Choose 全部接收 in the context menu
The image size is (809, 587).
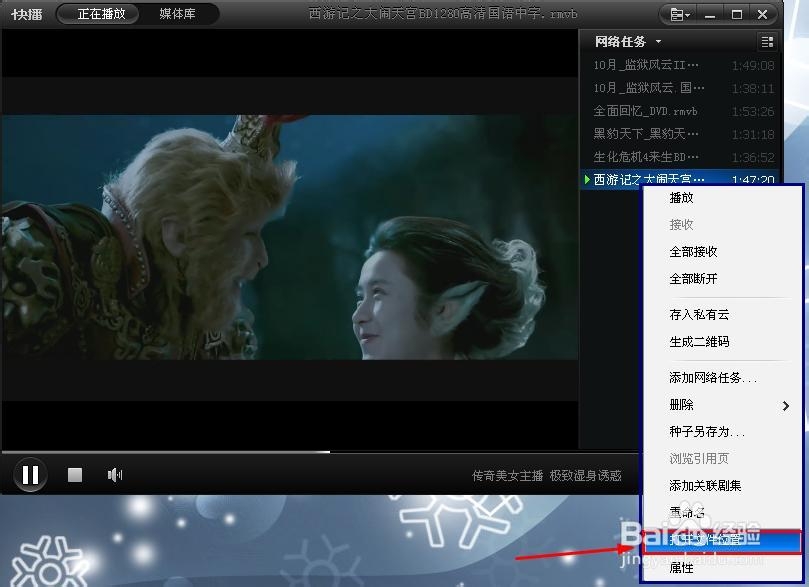point(721,252)
